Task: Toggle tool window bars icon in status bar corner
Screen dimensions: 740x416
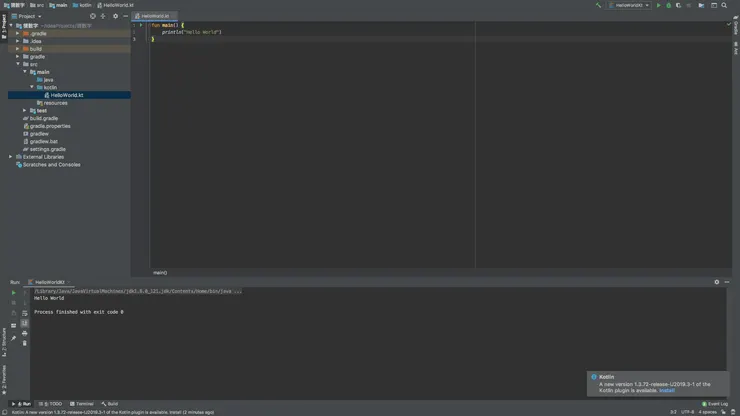Action: 4,412
